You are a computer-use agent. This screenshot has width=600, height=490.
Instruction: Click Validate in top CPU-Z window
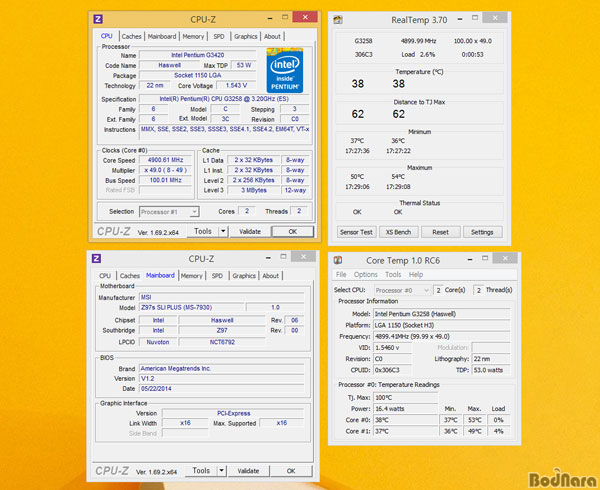click(x=250, y=231)
